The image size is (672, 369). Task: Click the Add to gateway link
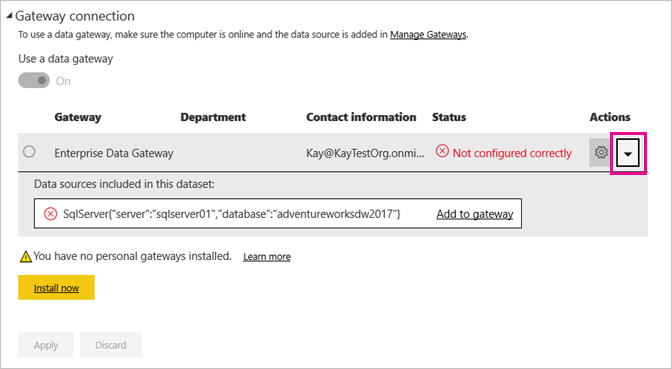tap(474, 214)
